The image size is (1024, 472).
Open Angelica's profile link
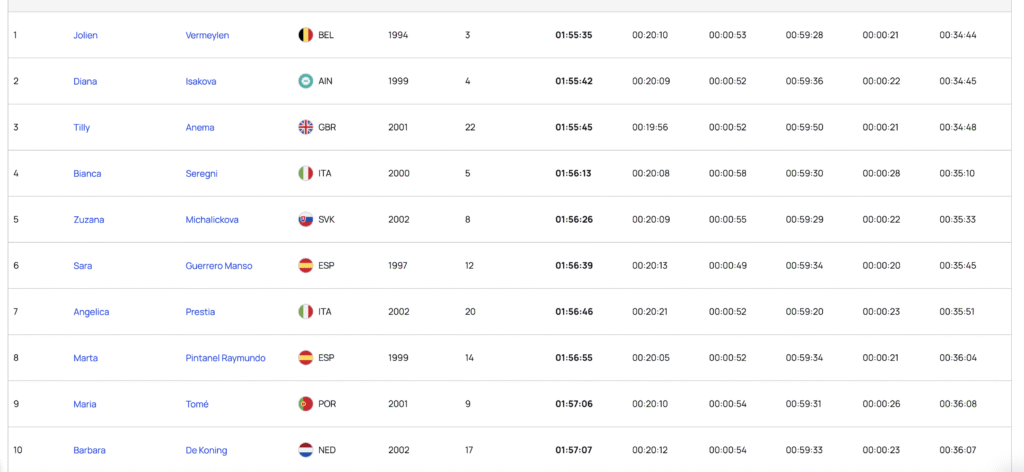point(91,311)
